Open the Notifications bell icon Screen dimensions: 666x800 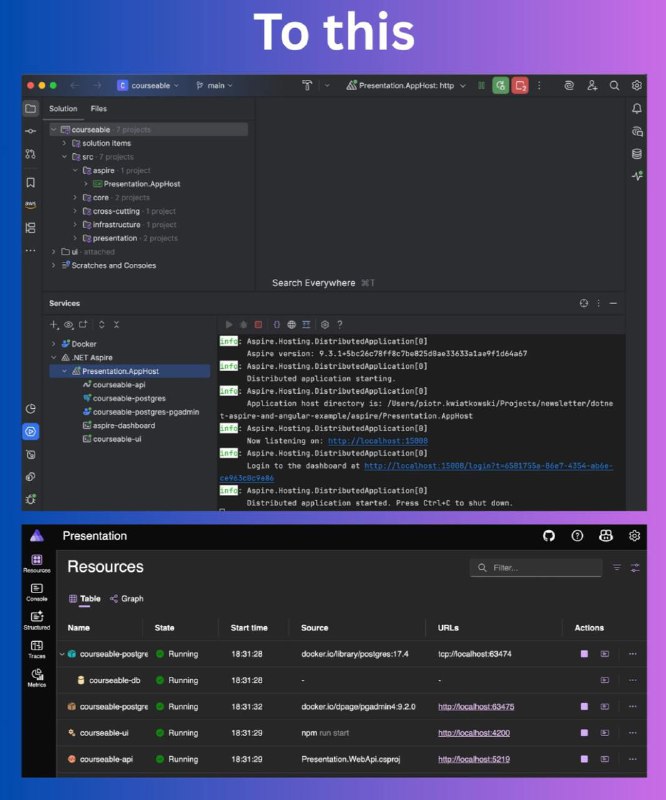coord(637,109)
